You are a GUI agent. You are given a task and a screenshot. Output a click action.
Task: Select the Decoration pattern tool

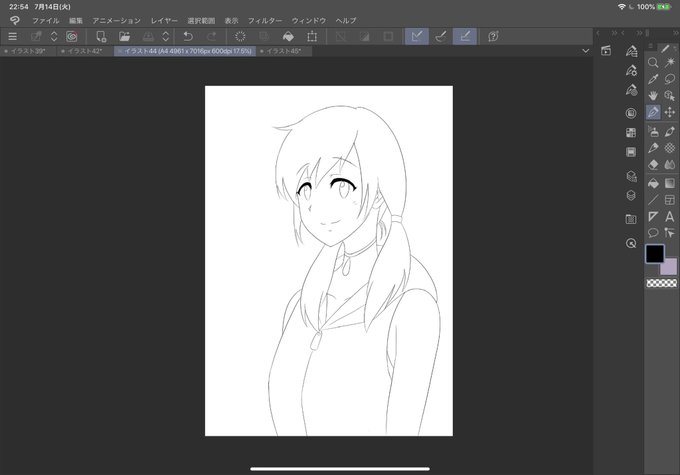(x=670, y=148)
